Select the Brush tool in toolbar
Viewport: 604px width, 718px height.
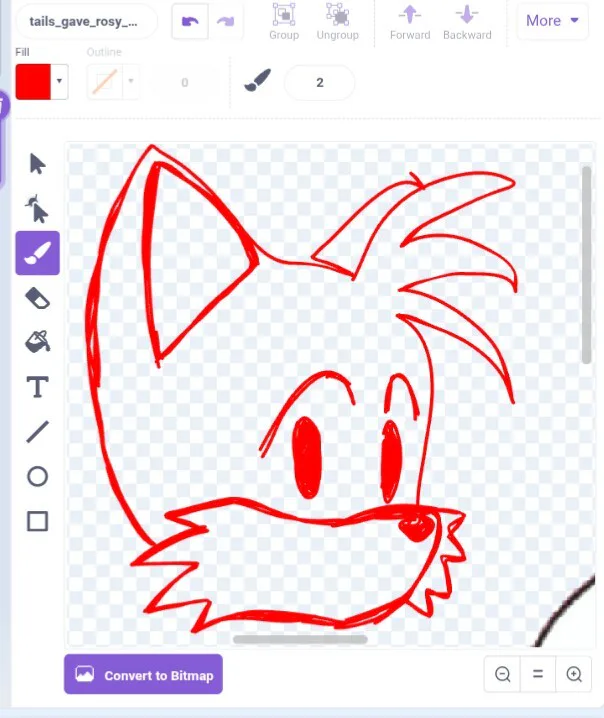tap(38, 253)
